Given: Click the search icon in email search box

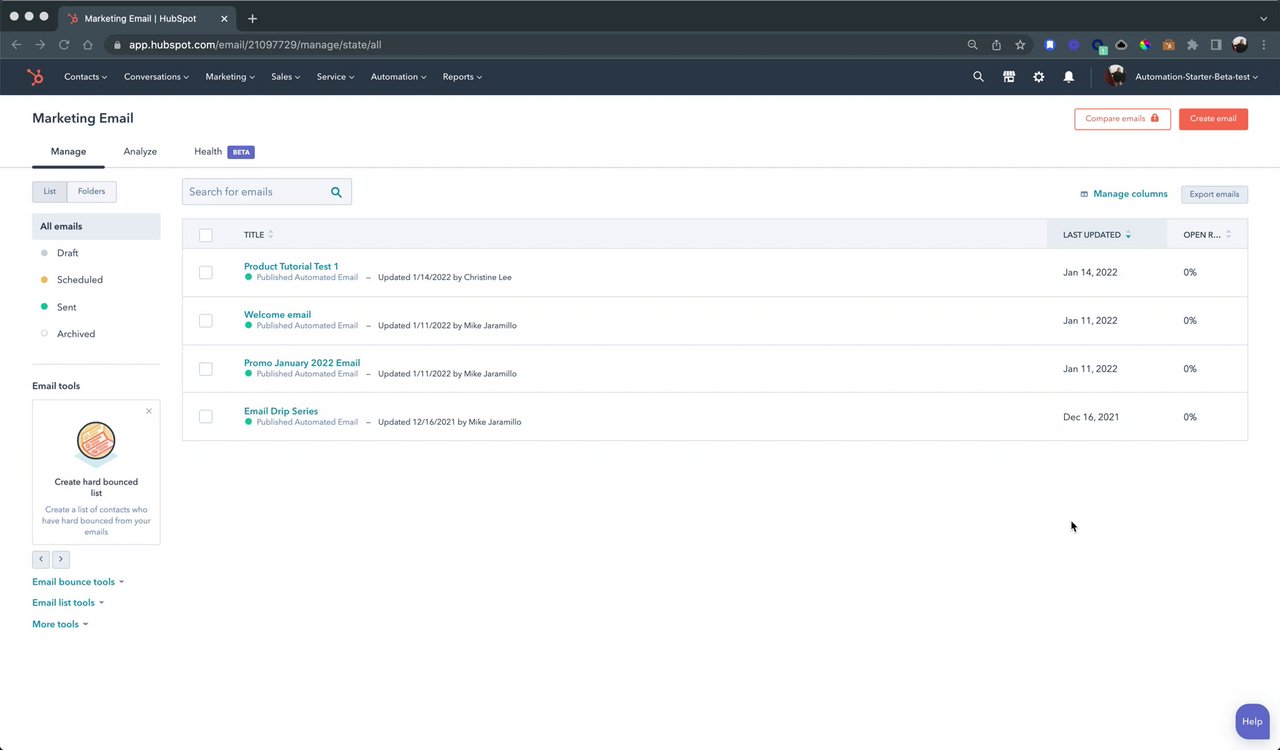Looking at the screenshot, I should point(336,192).
